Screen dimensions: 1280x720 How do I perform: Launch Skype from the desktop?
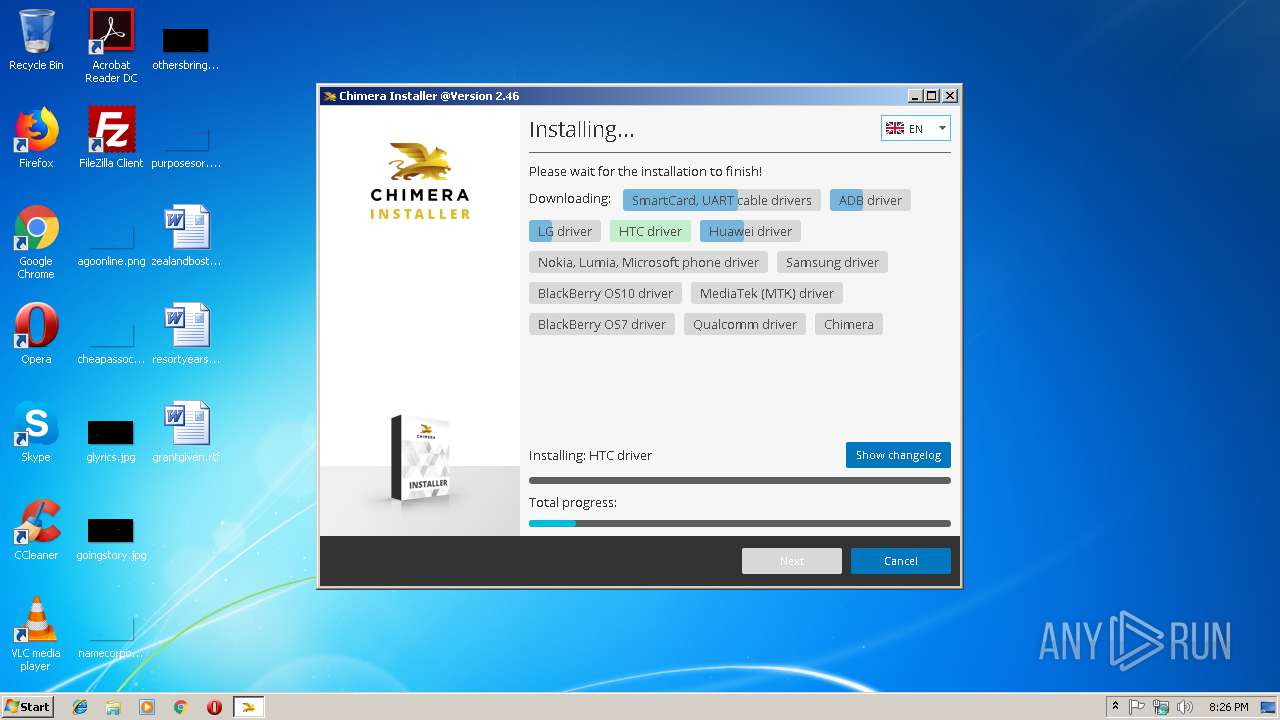(36, 432)
